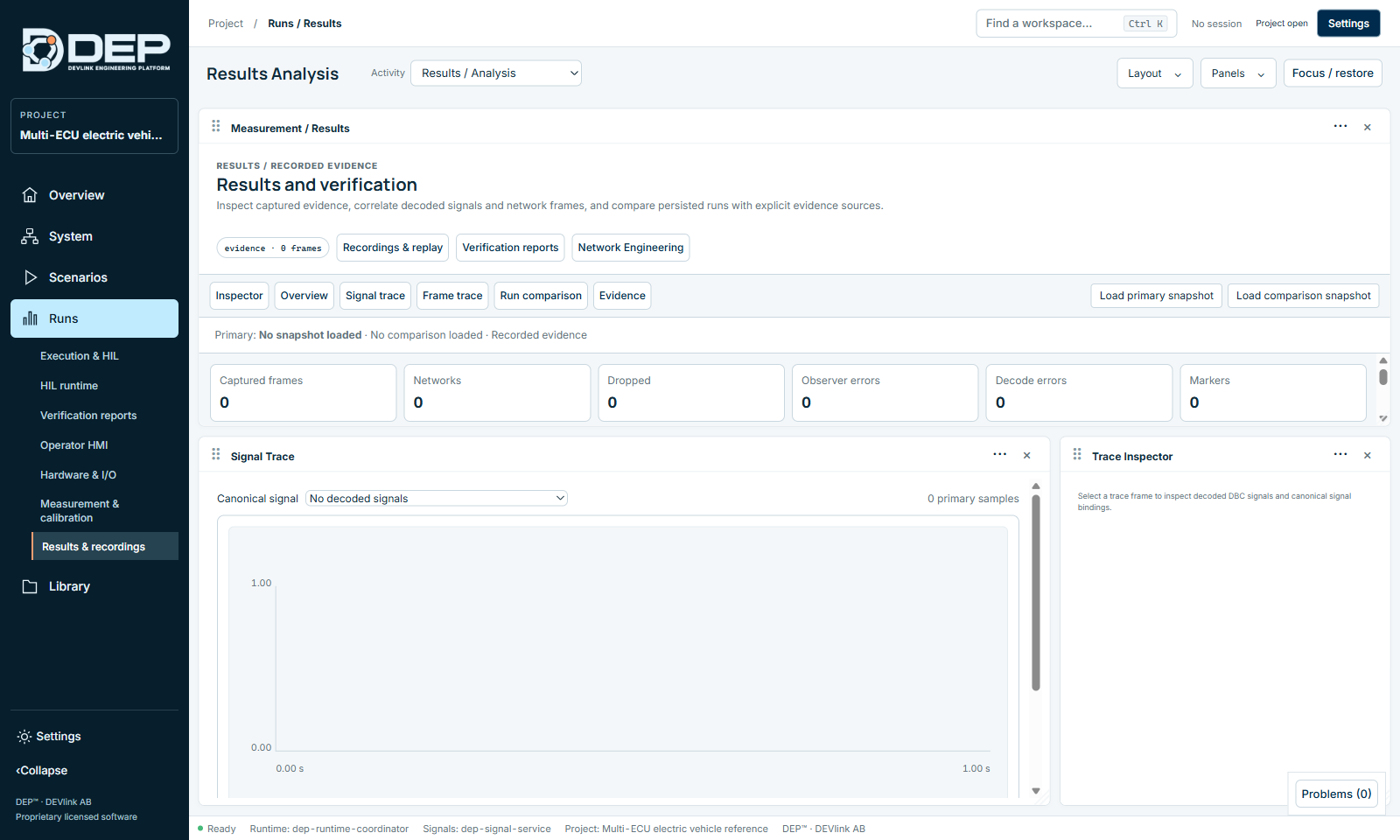1400x840 pixels.
Task: Click the Runs bar chart icon
Action: click(30, 318)
